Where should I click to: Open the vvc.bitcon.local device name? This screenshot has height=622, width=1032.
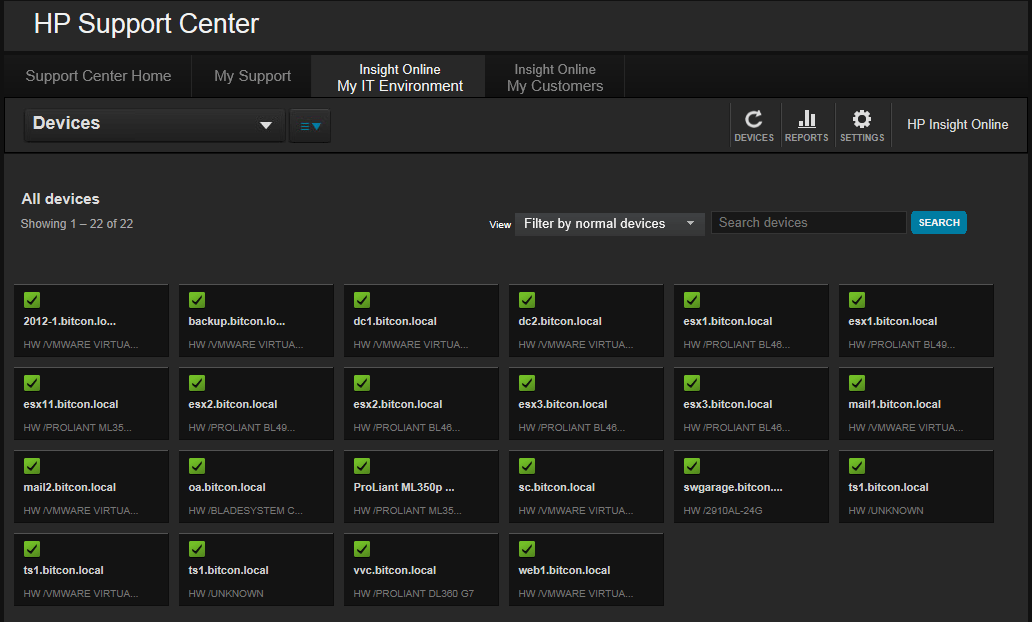pos(395,570)
